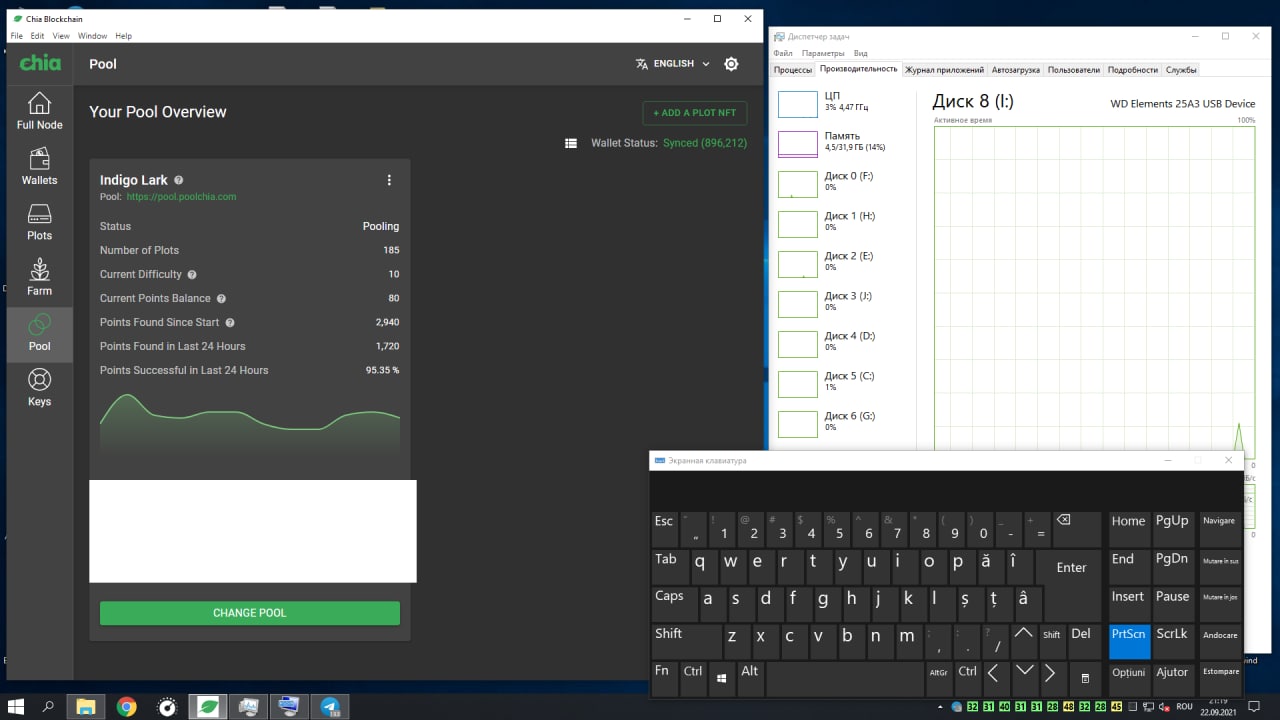The height and width of the screenshot is (720, 1280).
Task: Open Файл menu in Task Manager
Action: tap(783, 53)
